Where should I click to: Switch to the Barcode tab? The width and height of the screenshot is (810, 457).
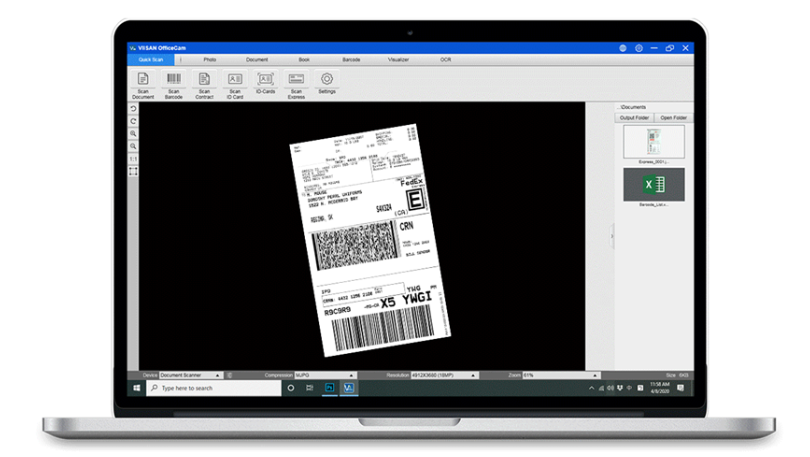(351, 60)
